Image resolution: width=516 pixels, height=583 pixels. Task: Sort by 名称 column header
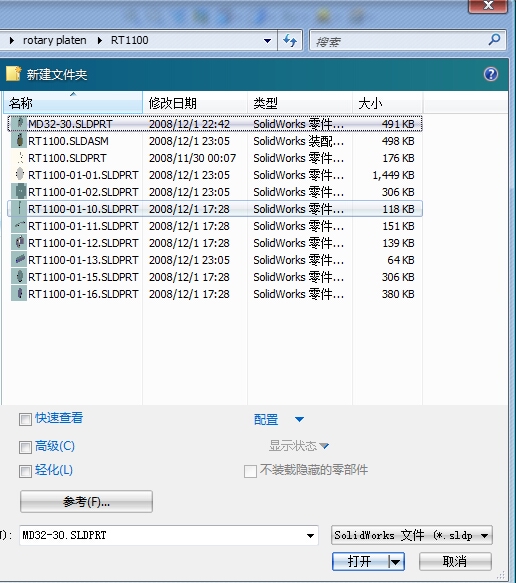(x=73, y=103)
